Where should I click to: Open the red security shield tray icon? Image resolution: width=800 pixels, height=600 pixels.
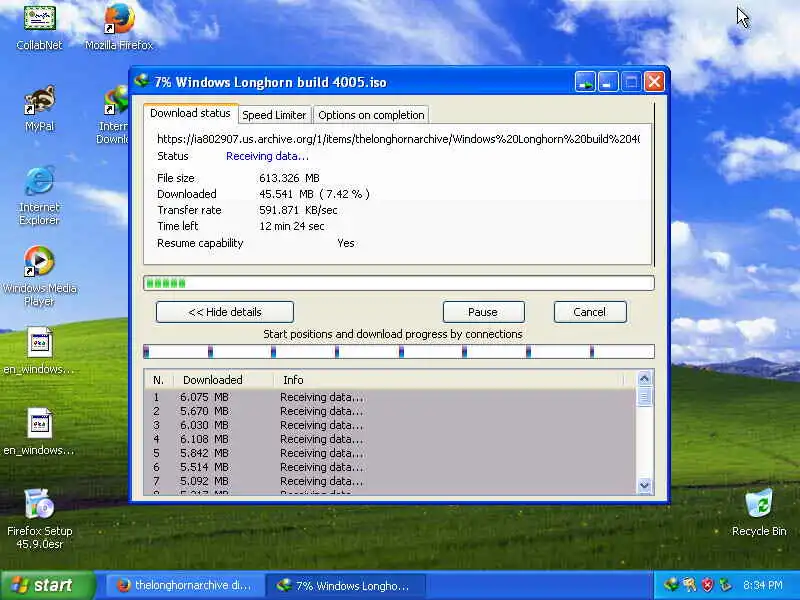coord(707,585)
